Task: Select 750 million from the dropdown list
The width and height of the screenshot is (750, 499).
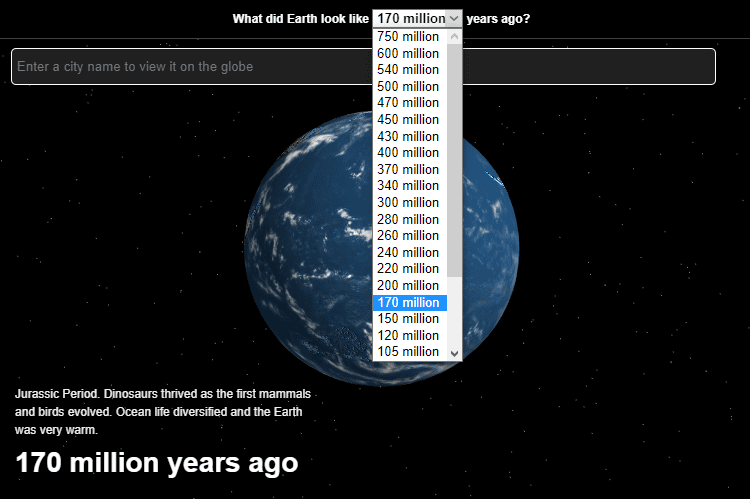Action: (410, 36)
